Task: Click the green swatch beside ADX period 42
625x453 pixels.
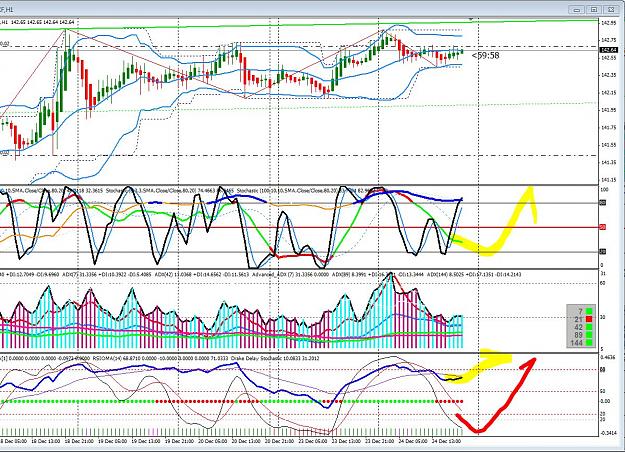Action: coord(589,327)
